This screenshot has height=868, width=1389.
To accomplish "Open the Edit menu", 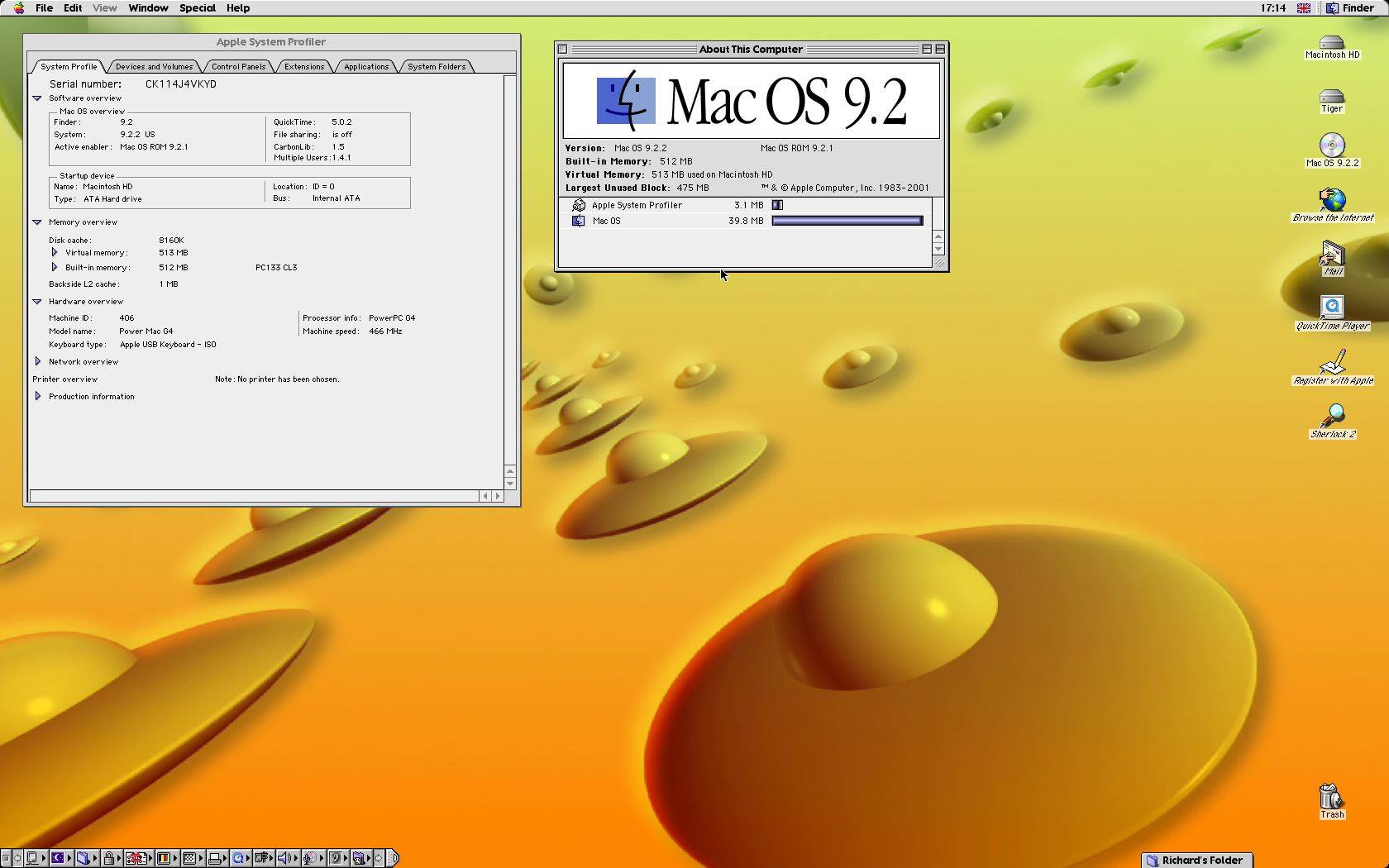I will coord(73,8).
